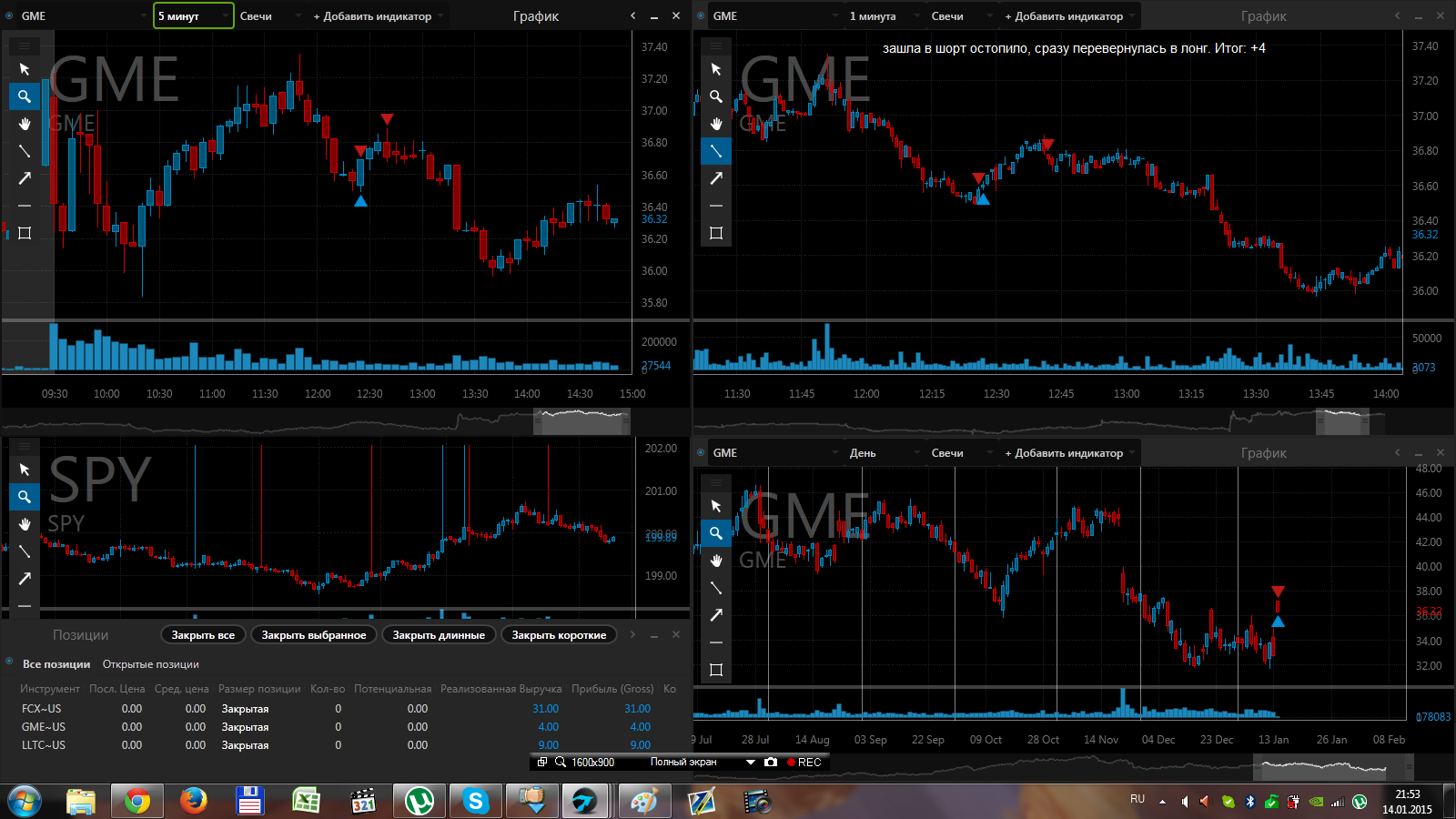1456x819 pixels.
Task: Select FCX~US position row
Action: [346, 708]
